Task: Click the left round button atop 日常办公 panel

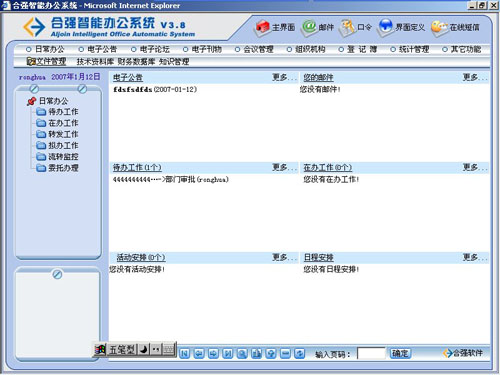Action: (34, 89)
